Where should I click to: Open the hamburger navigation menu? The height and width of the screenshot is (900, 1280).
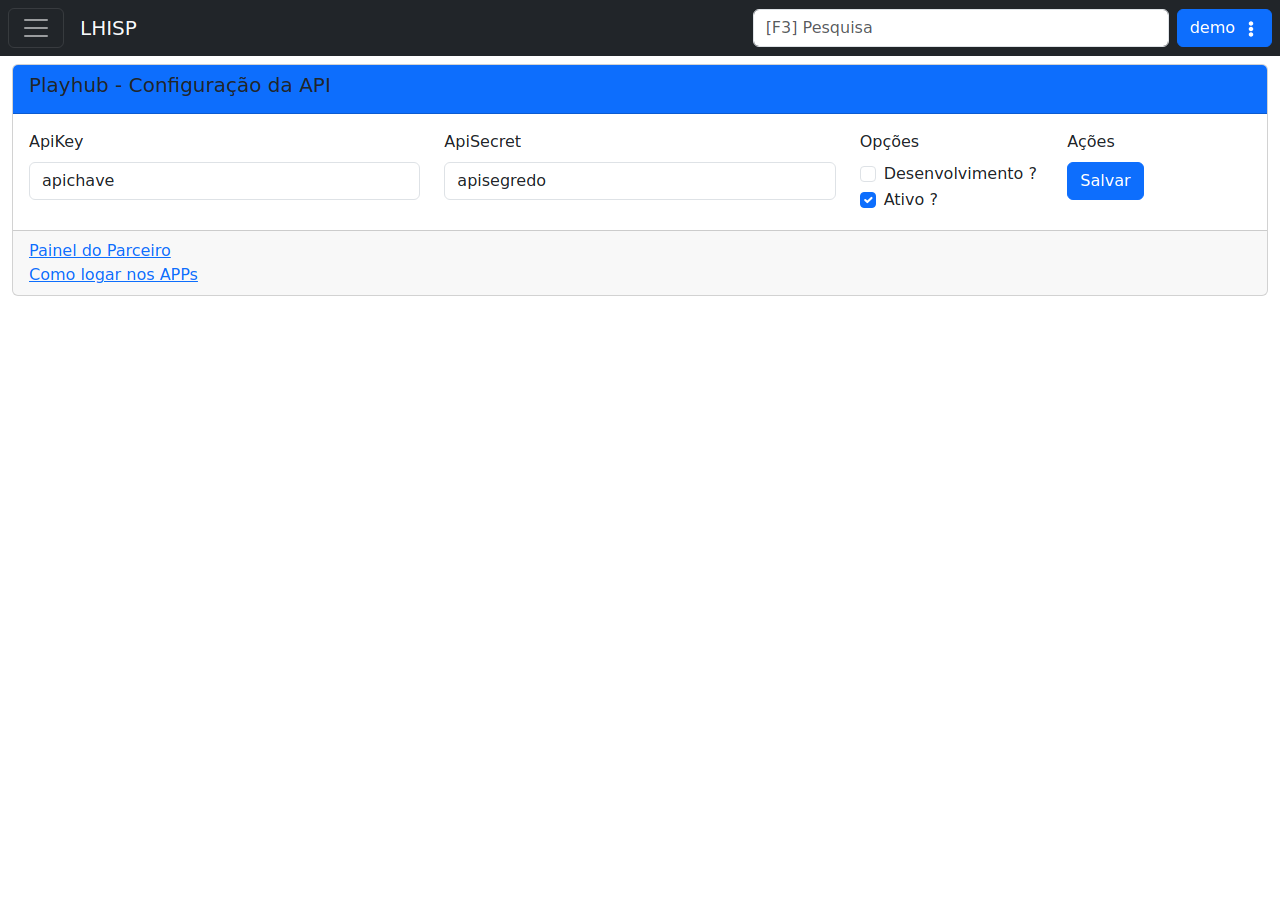click(x=36, y=28)
